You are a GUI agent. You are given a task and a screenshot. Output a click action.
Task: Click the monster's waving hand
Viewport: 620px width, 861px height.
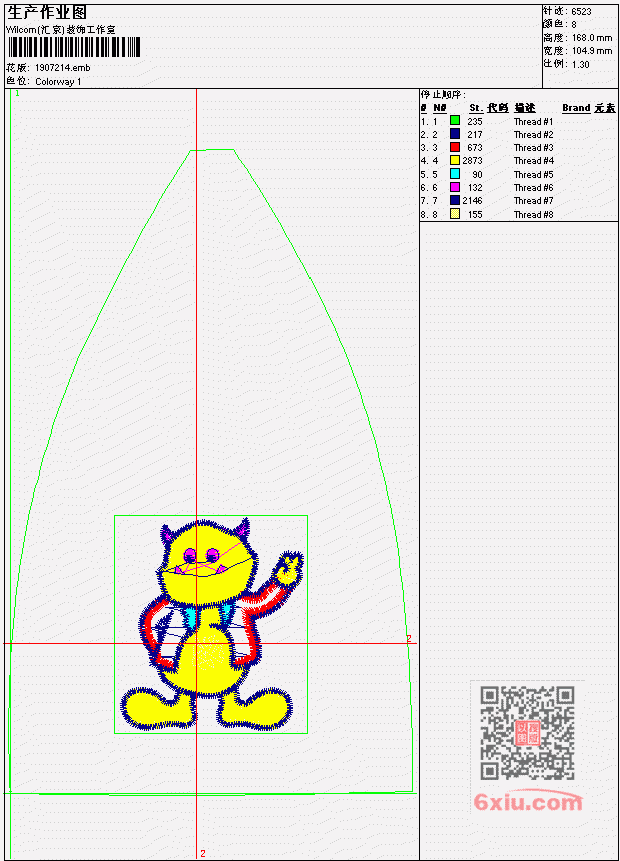(x=288, y=571)
